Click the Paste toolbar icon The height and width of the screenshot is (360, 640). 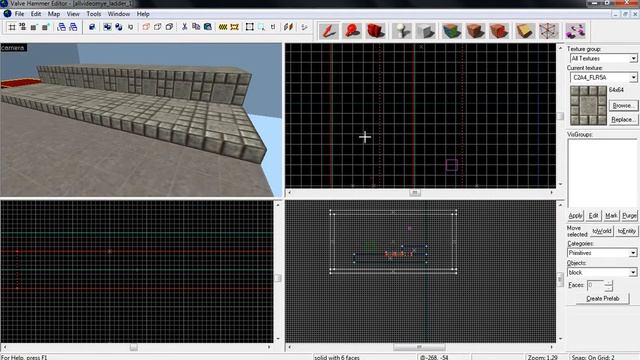207,27
